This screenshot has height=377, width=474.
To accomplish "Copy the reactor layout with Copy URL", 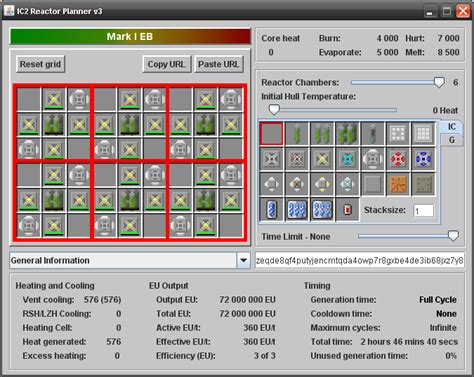I will (x=167, y=64).
